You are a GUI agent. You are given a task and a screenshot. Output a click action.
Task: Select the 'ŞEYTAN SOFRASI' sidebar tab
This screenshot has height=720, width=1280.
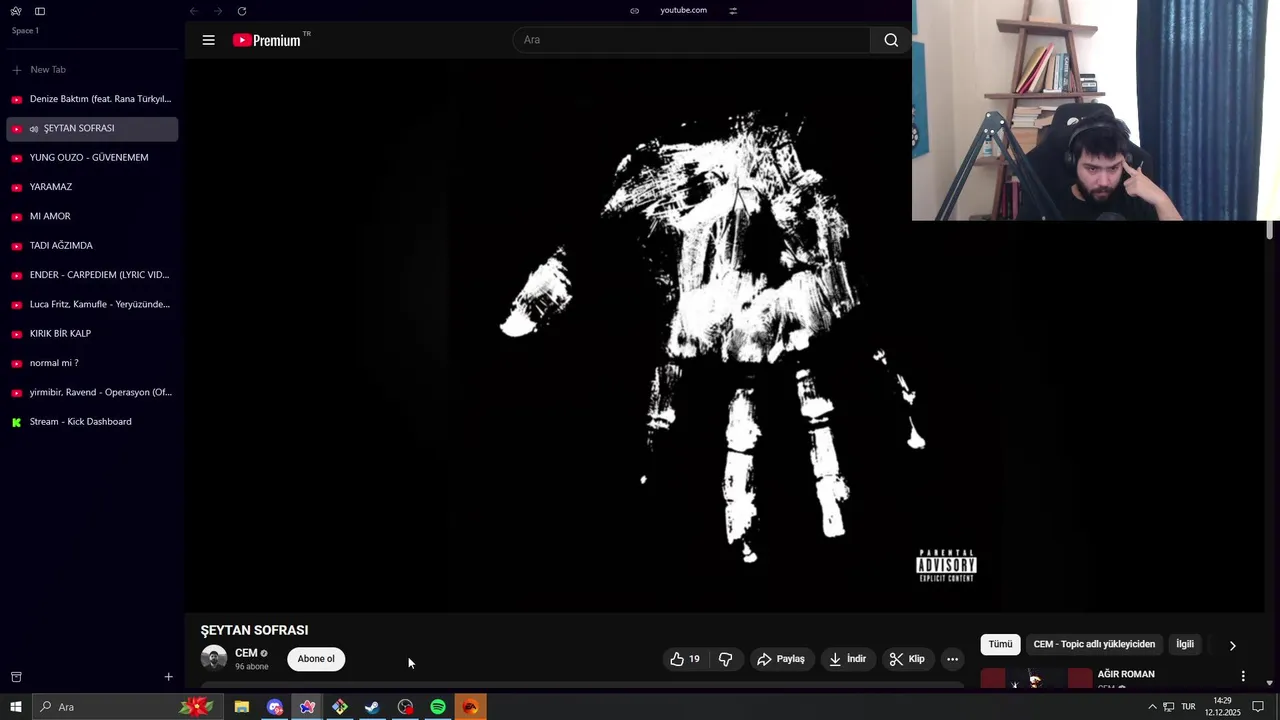(x=92, y=128)
